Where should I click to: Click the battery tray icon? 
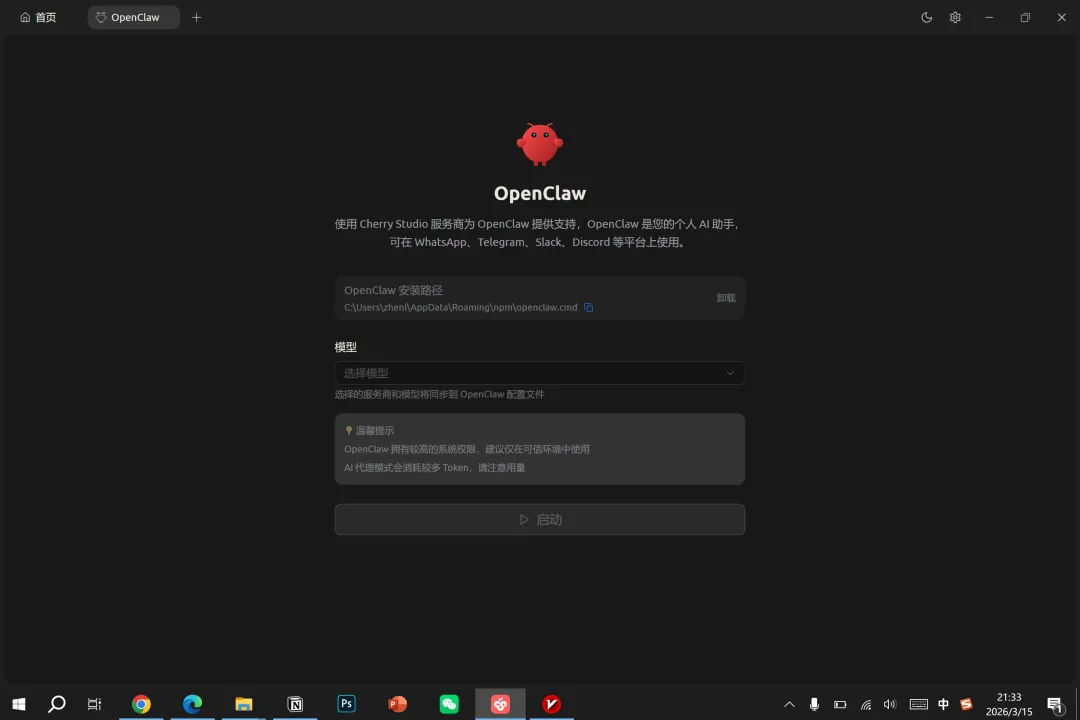[x=840, y=704]
